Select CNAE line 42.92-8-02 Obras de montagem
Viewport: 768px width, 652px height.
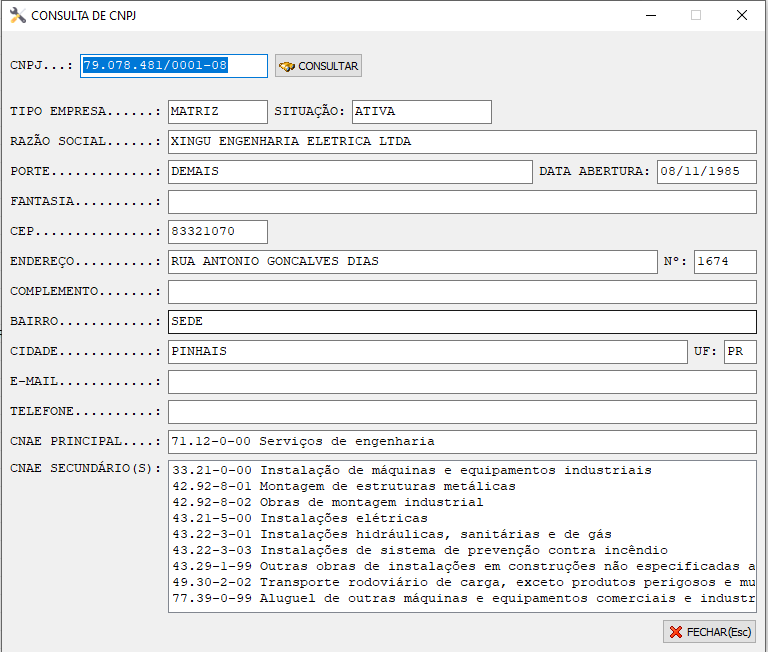click(328, 503)
